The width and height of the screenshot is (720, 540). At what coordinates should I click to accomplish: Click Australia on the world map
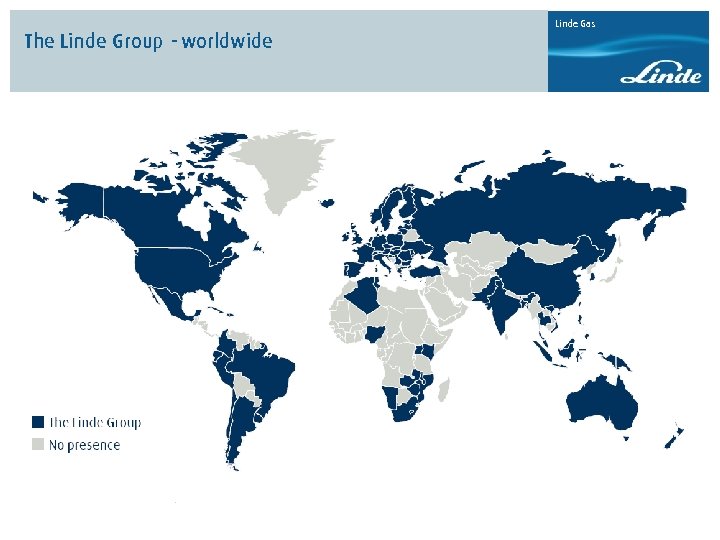(x=602, y=404)
